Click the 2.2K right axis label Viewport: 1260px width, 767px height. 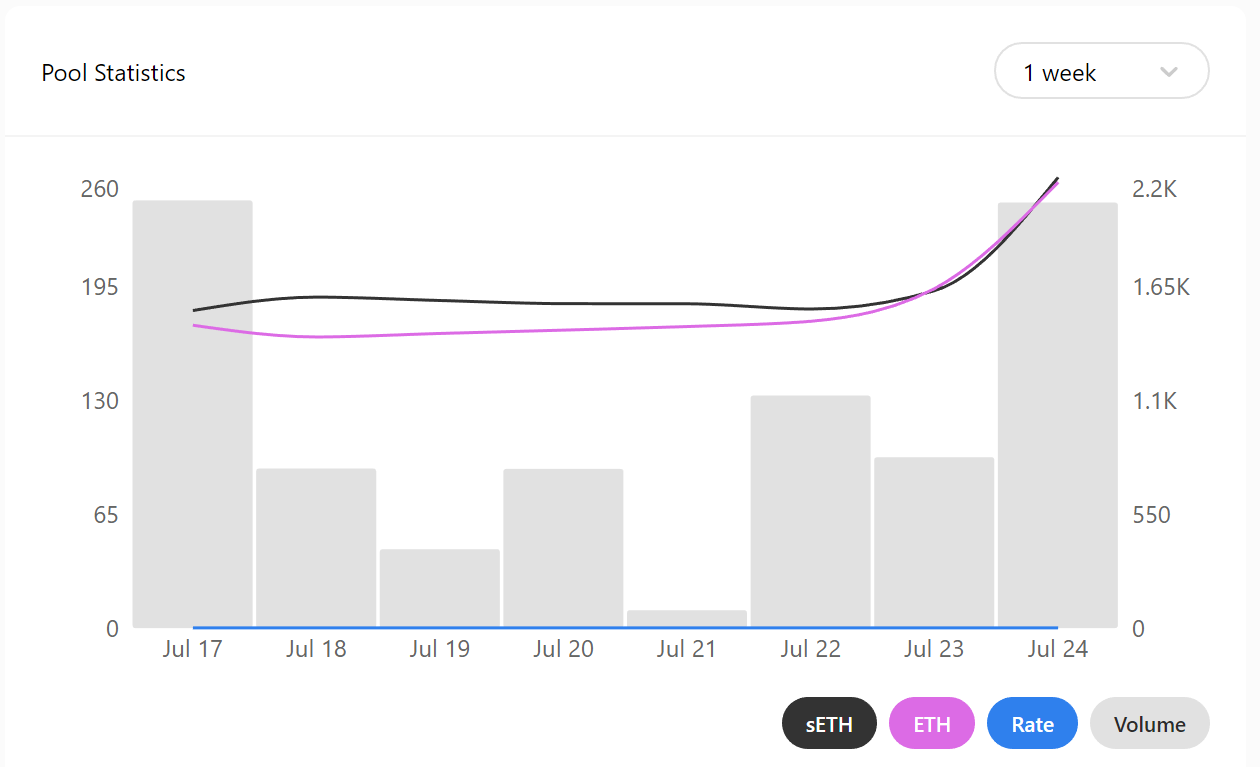click(1157, 189)
